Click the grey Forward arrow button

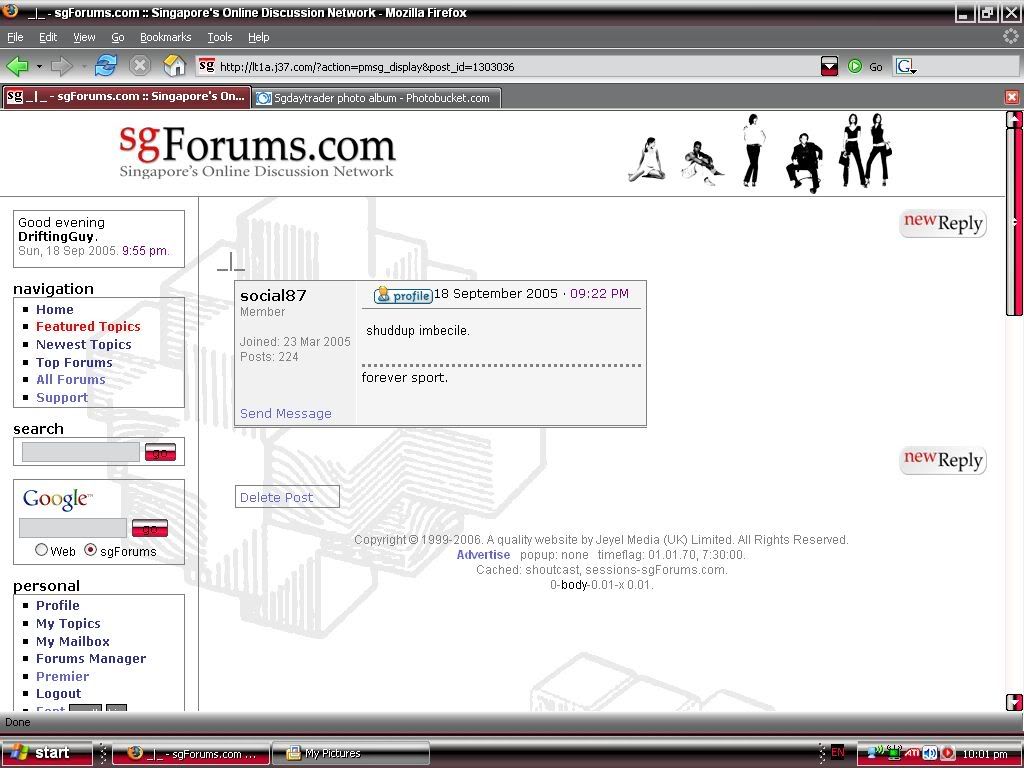point(61,66)
